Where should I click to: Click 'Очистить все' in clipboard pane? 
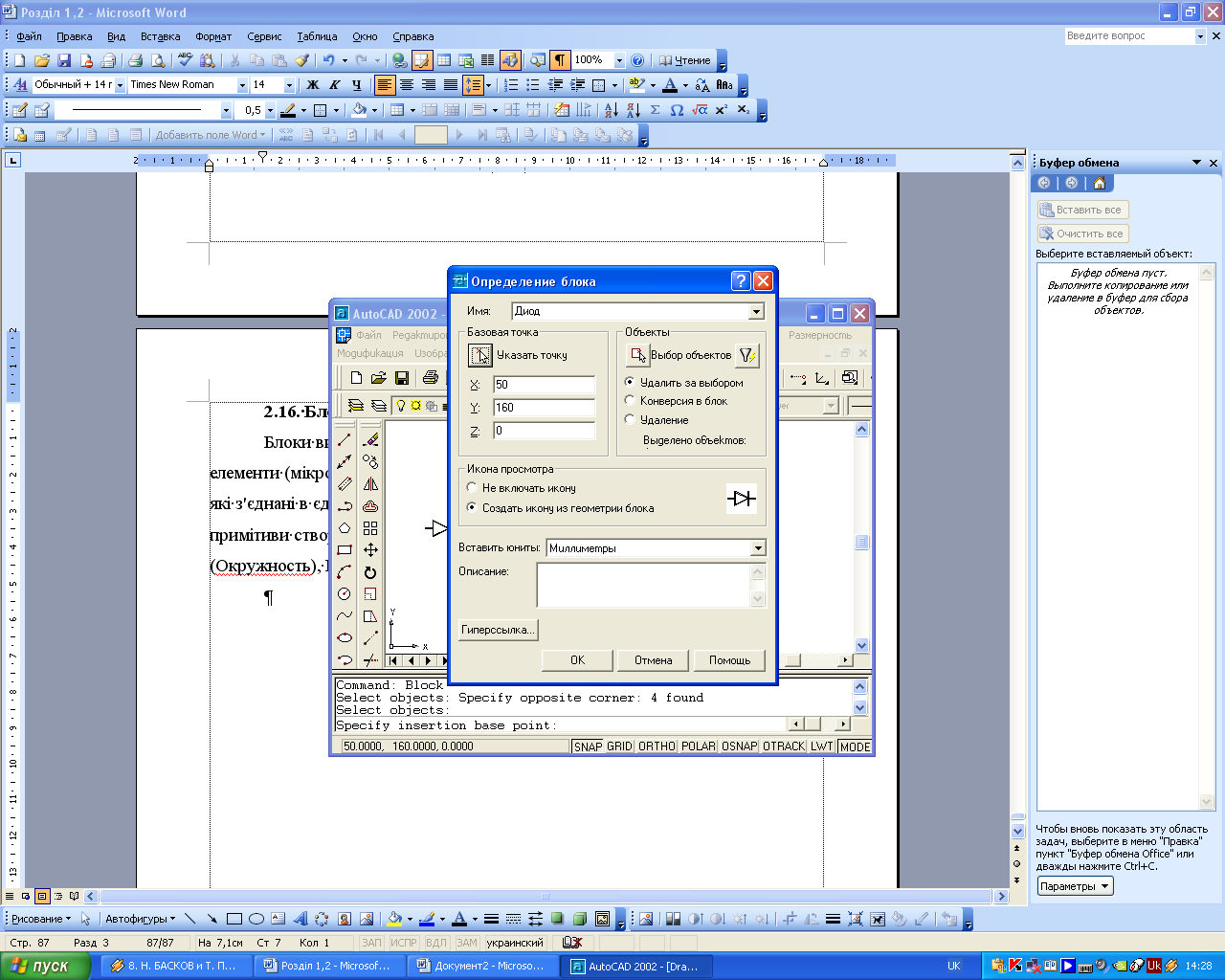coord(1082,234)
